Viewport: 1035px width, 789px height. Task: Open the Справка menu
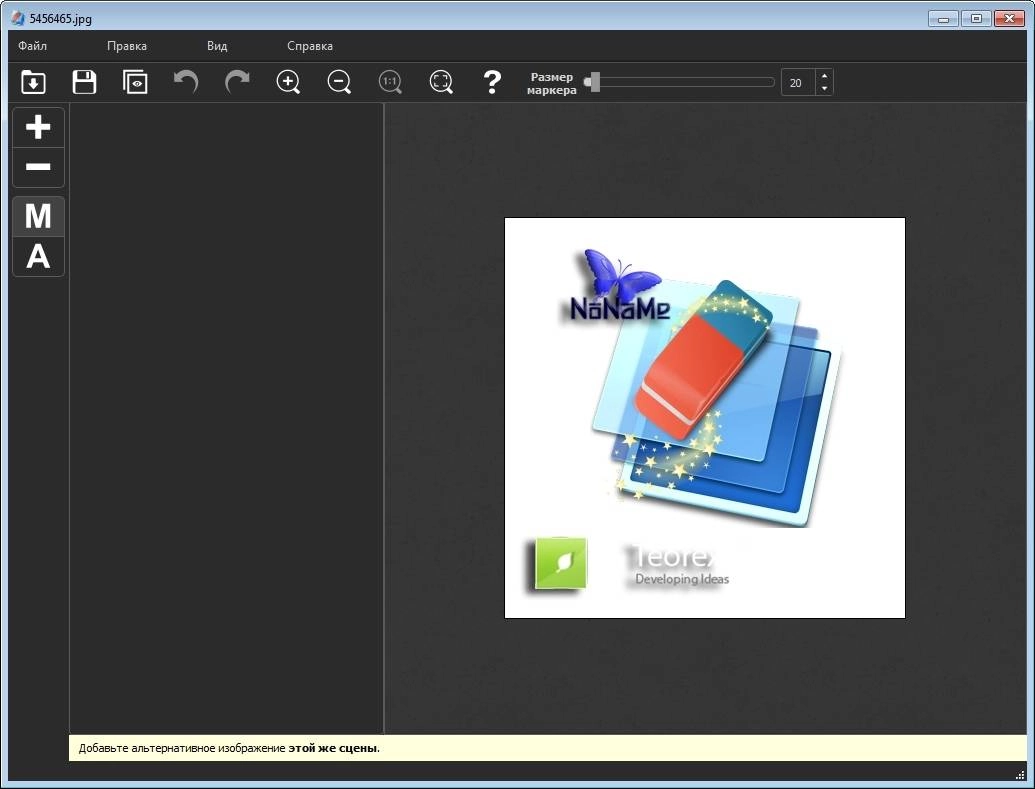[310, 46]
